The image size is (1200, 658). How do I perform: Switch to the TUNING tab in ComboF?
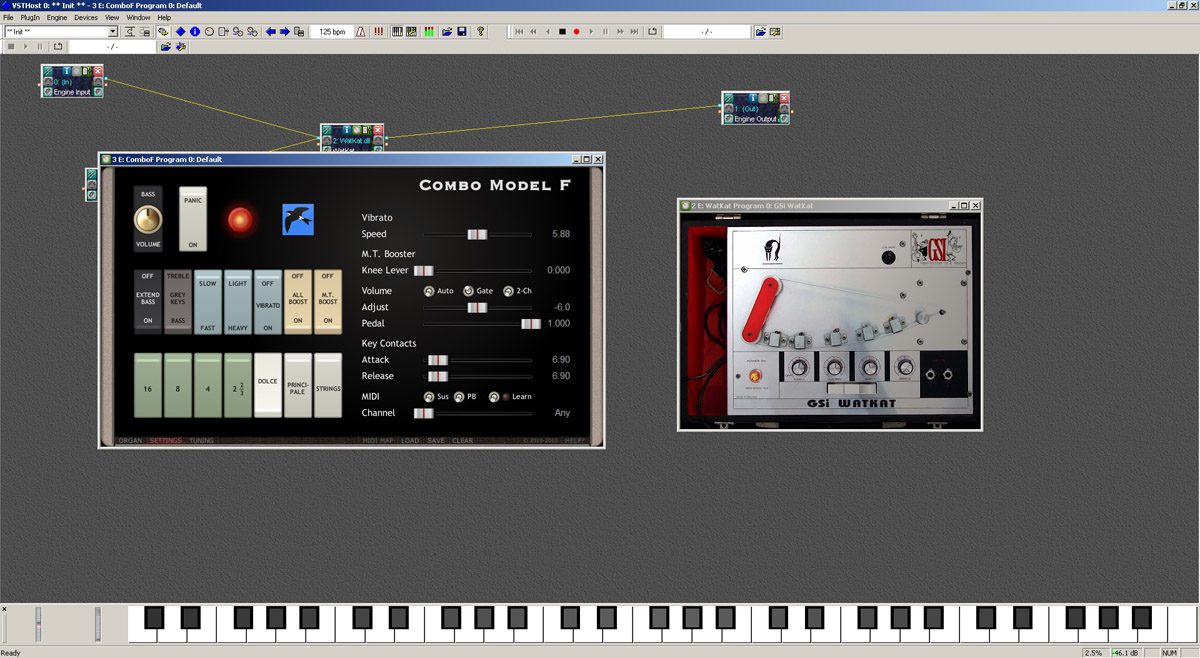[201, 441]
